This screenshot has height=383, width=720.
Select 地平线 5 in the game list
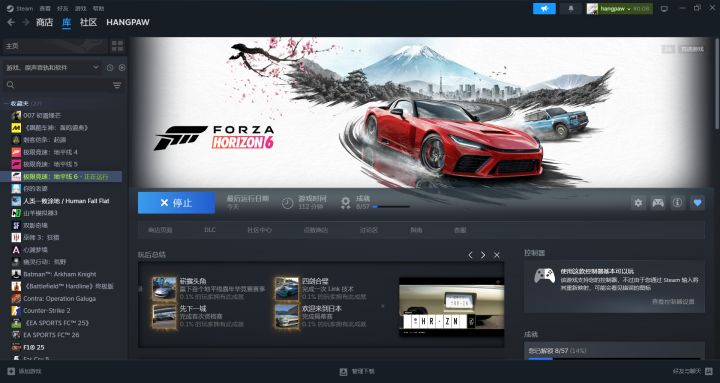[x=62, y=164]
